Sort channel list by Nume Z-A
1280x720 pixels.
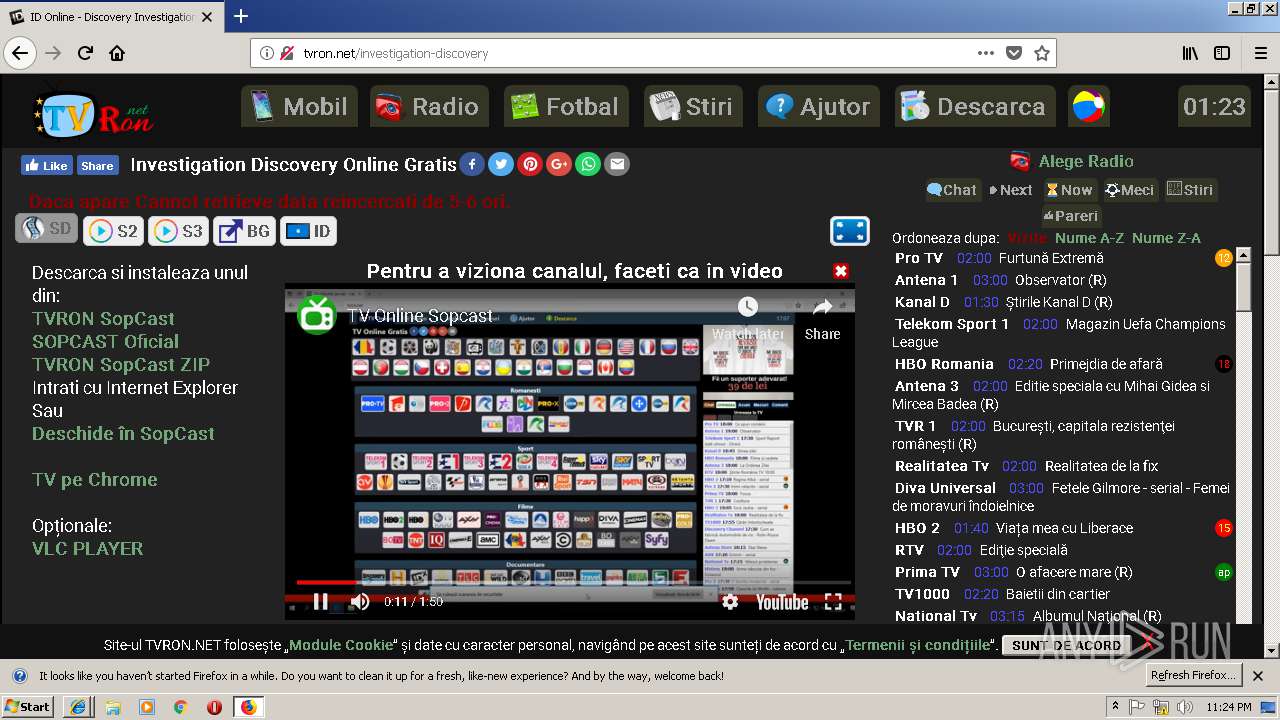pyautogui.click(x=1166, y=238)
